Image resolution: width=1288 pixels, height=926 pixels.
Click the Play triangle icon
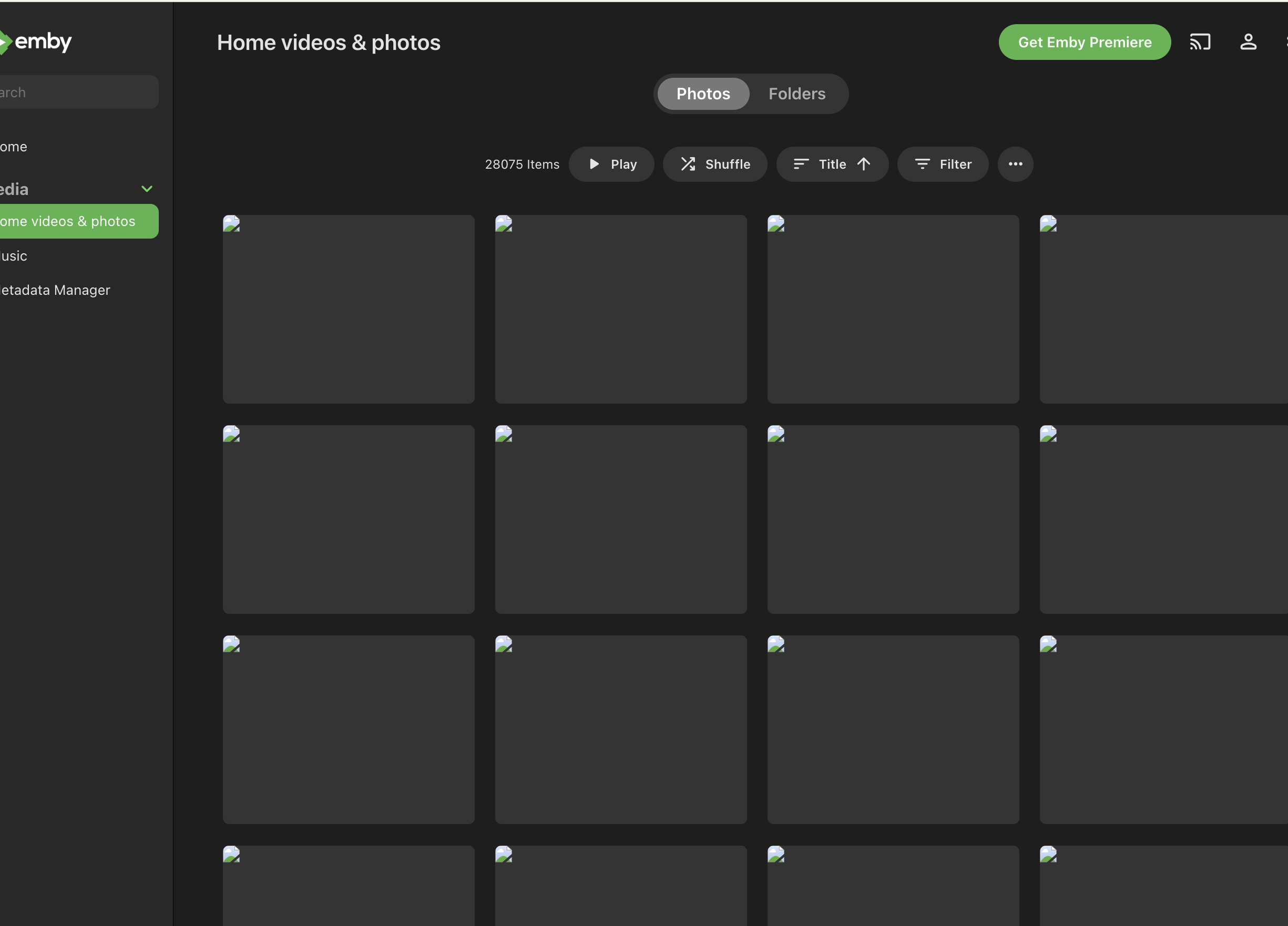click(594, 164)
